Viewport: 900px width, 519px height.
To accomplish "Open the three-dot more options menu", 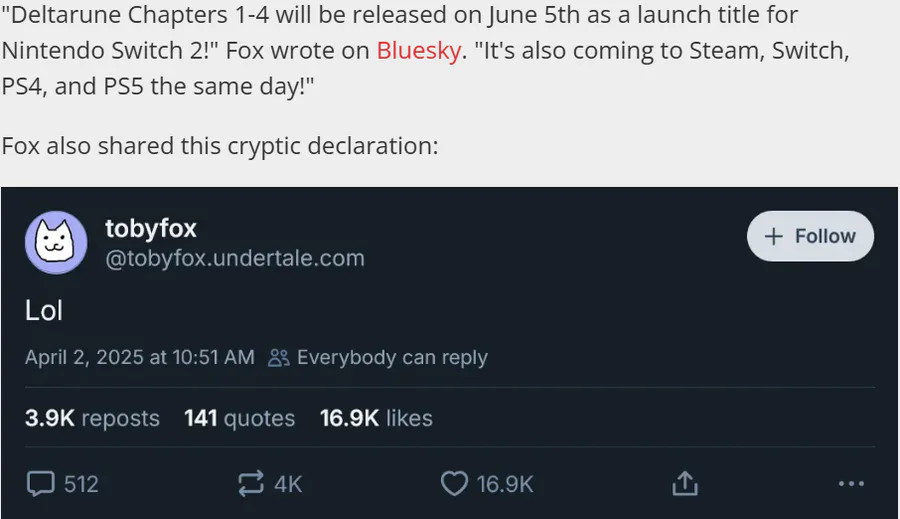I will 851,483.
